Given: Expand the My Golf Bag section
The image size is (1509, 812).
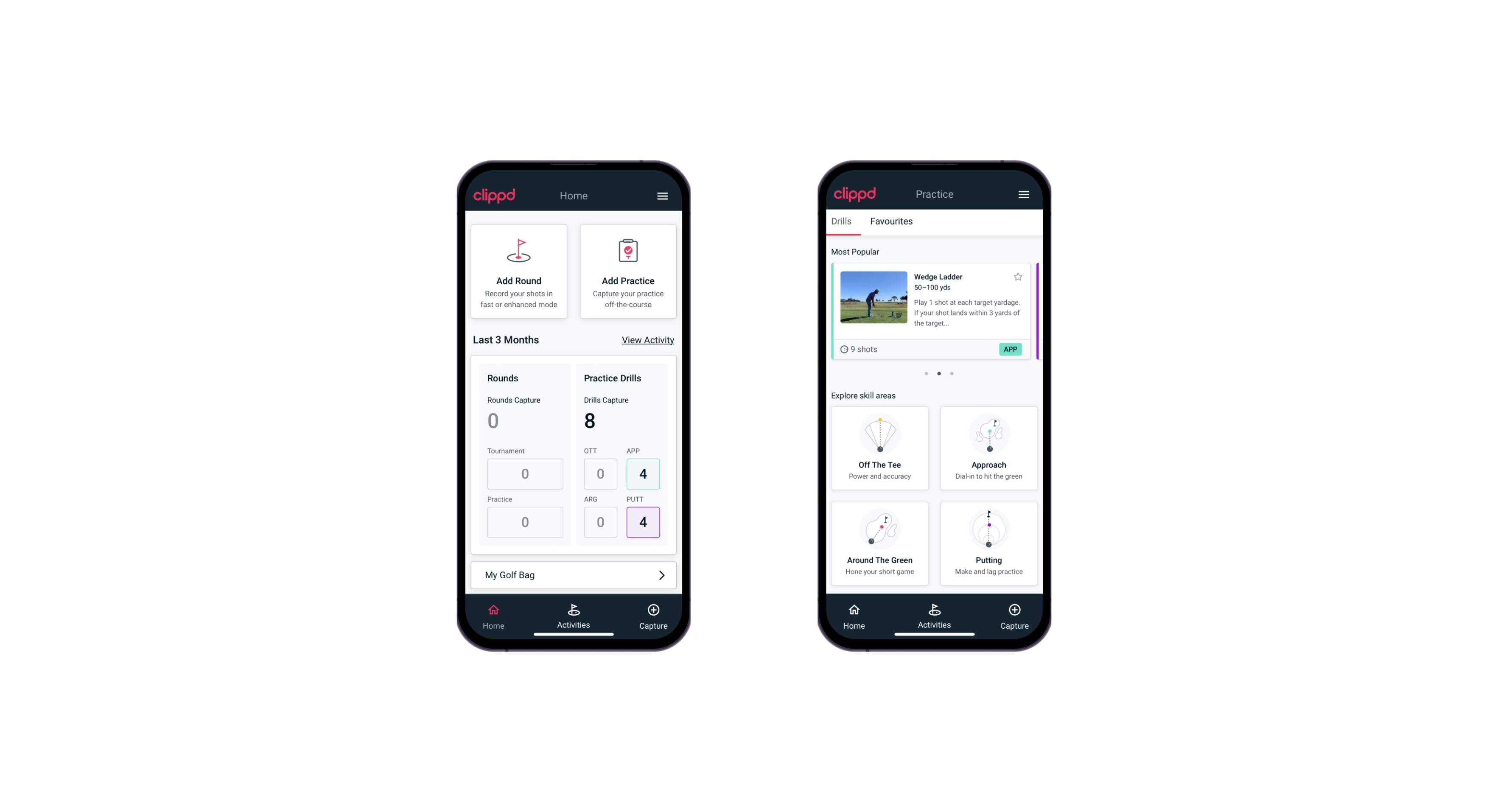Looking at the screenshot, I should tap(661, 575).
